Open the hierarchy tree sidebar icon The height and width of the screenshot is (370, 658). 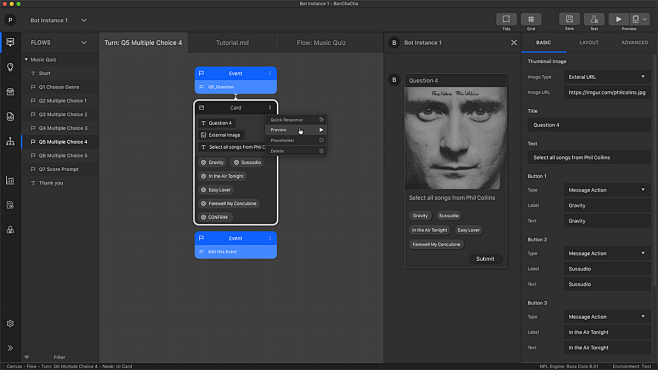click(x=10, y=141)
